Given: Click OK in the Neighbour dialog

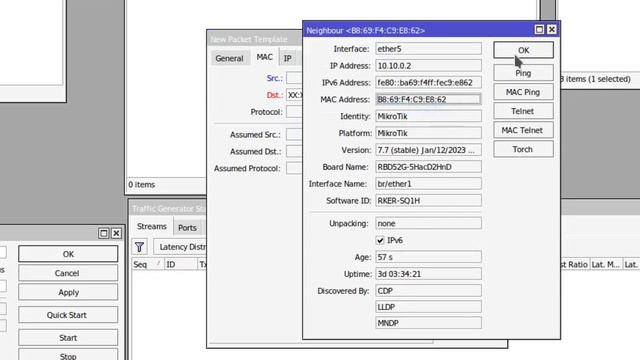Looking at the screenshot, I should pyautogui.click(x=523, y=50).
